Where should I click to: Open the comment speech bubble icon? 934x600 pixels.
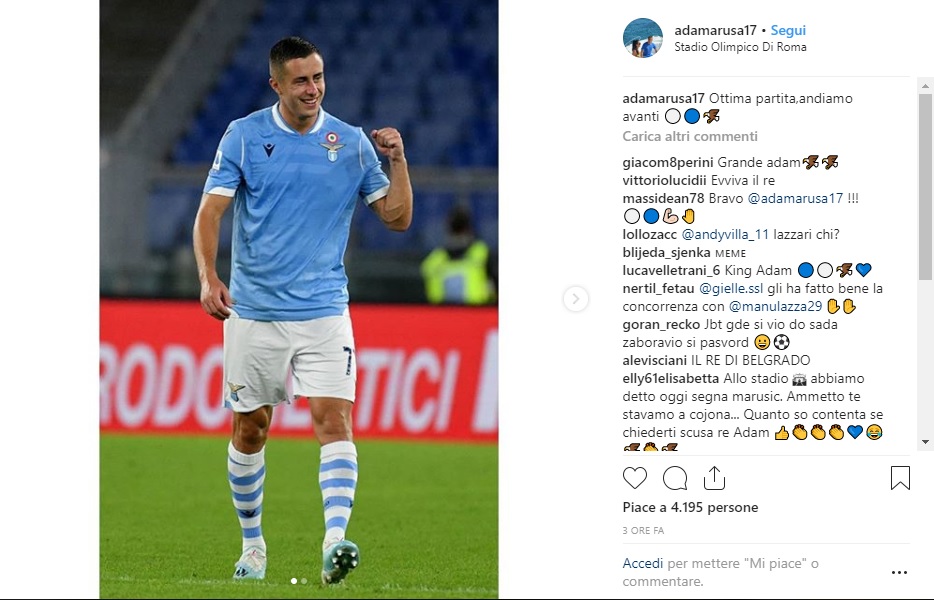675,478
